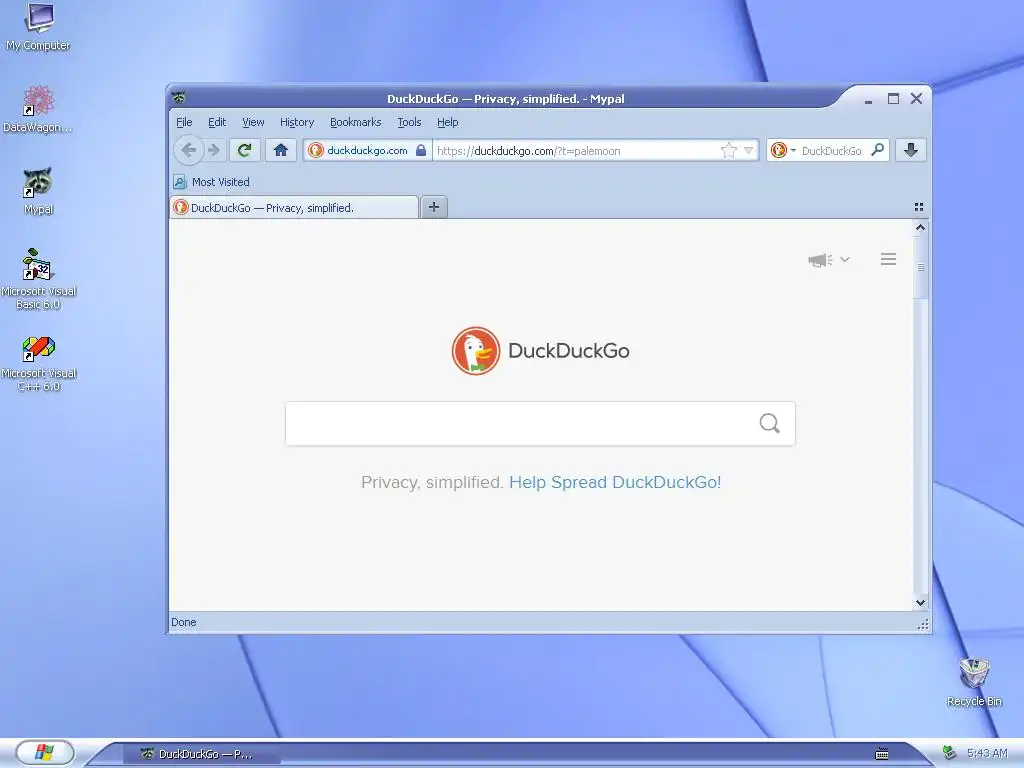
Task: Follow the Help Spread DuckDuckGo! link
Action: pos(615,482)
